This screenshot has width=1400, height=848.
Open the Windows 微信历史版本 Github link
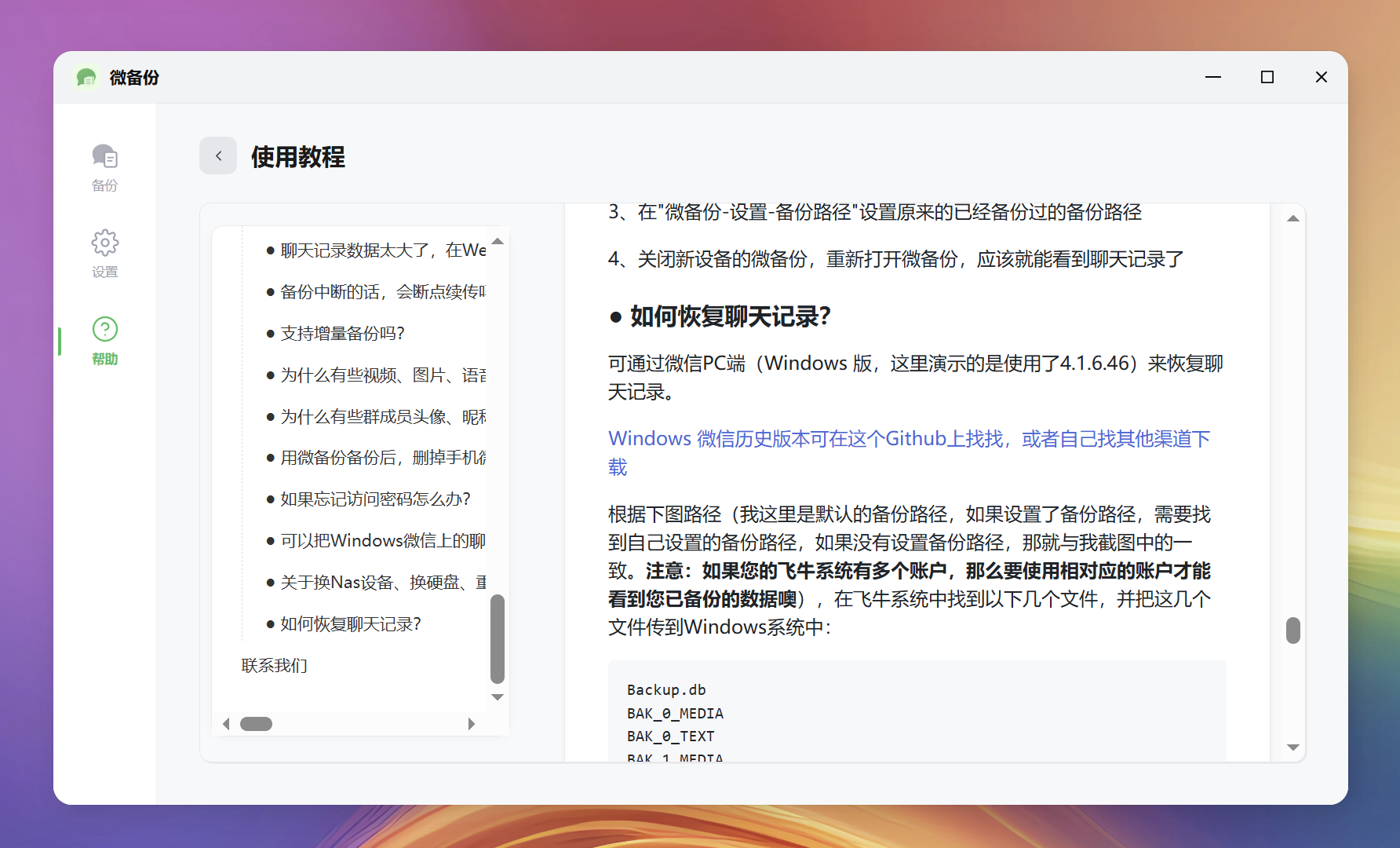[x=909, y=452]
